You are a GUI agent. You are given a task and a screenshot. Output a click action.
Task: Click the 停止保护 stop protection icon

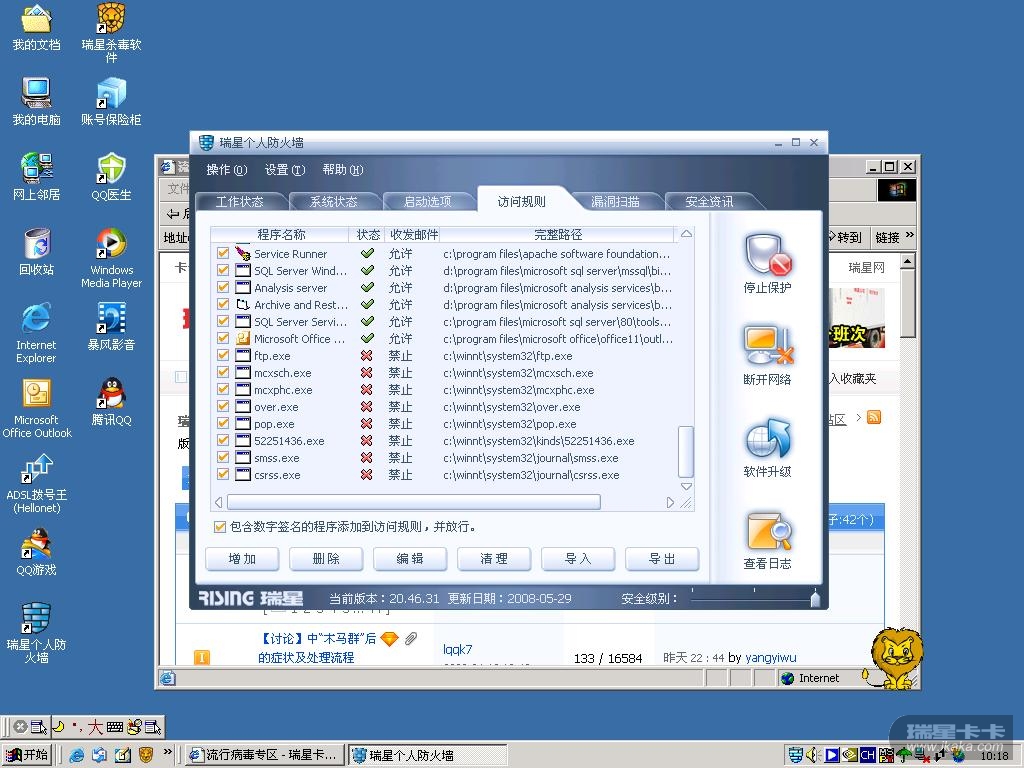(768, 255)
